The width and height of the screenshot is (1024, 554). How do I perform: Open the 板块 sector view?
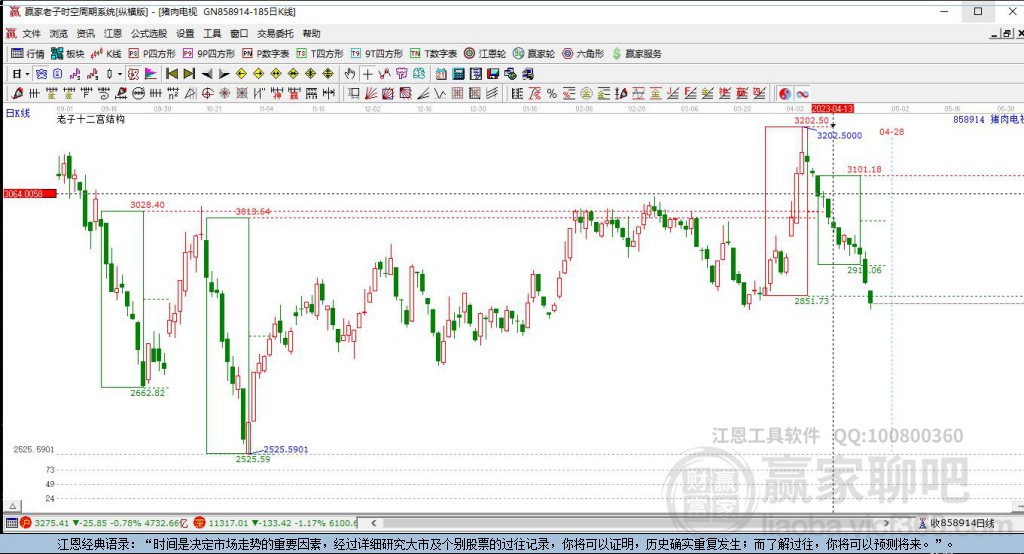click(x=68, y=54)
